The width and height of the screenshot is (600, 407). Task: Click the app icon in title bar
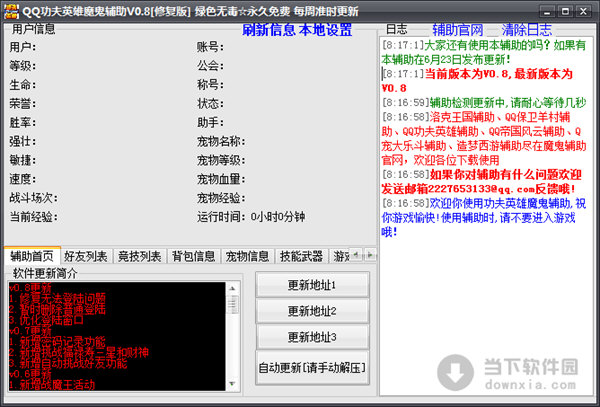(11, 12)
